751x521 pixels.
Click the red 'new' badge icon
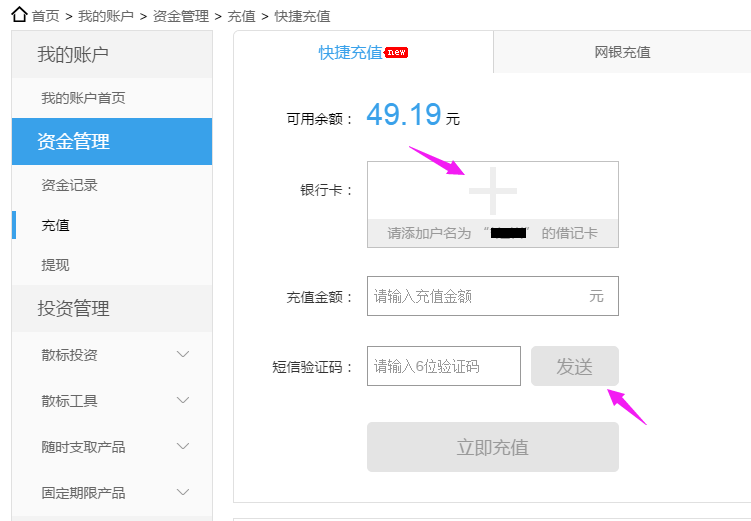pos(397,52)
